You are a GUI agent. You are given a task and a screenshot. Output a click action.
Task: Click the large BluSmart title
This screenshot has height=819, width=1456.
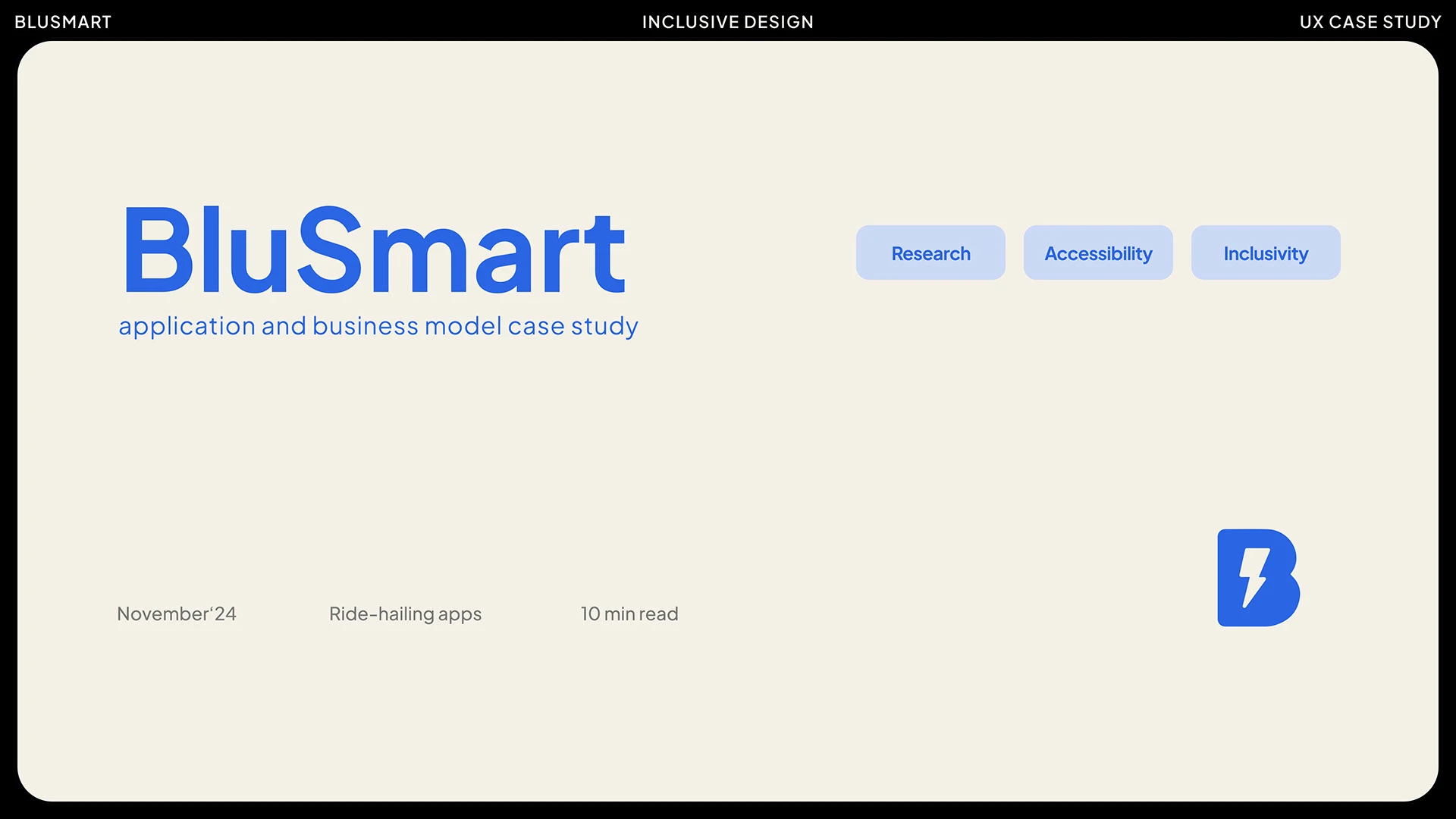(375, 249)
